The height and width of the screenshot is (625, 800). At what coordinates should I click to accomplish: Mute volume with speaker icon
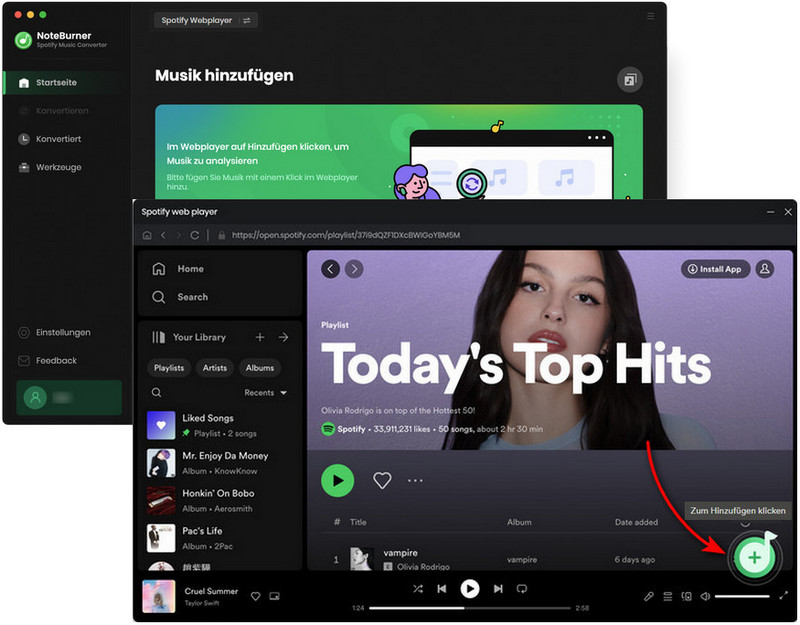[x=705, y=596]
